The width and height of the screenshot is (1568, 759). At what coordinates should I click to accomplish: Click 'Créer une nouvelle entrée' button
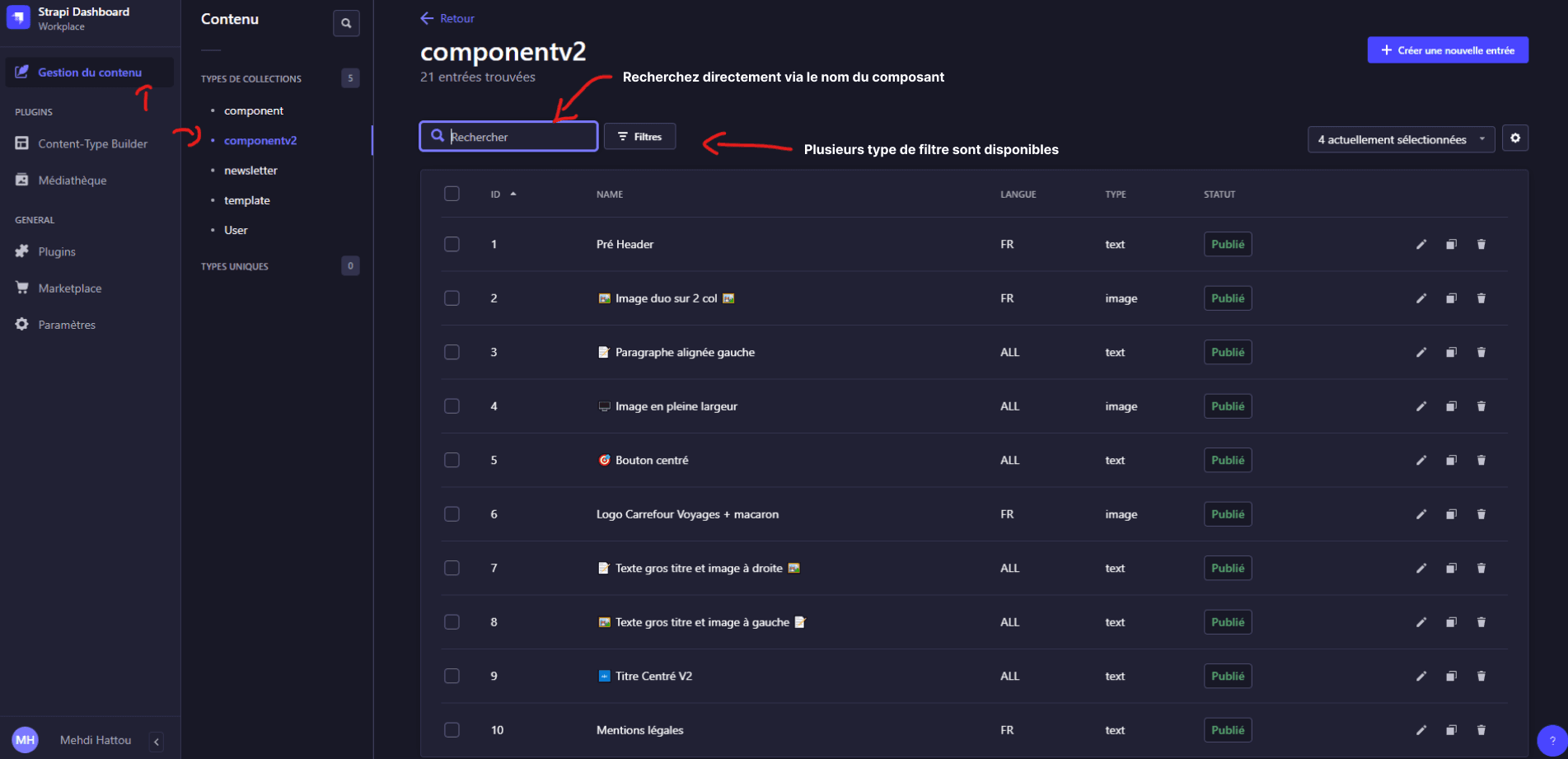pos(1447,50)
